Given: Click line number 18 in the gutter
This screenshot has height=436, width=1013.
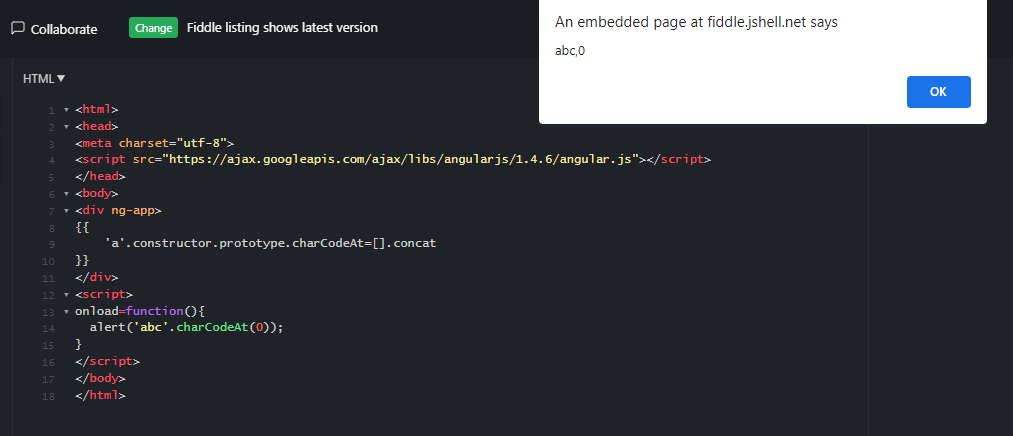Looking at the screenshot, I should point(48,395).
